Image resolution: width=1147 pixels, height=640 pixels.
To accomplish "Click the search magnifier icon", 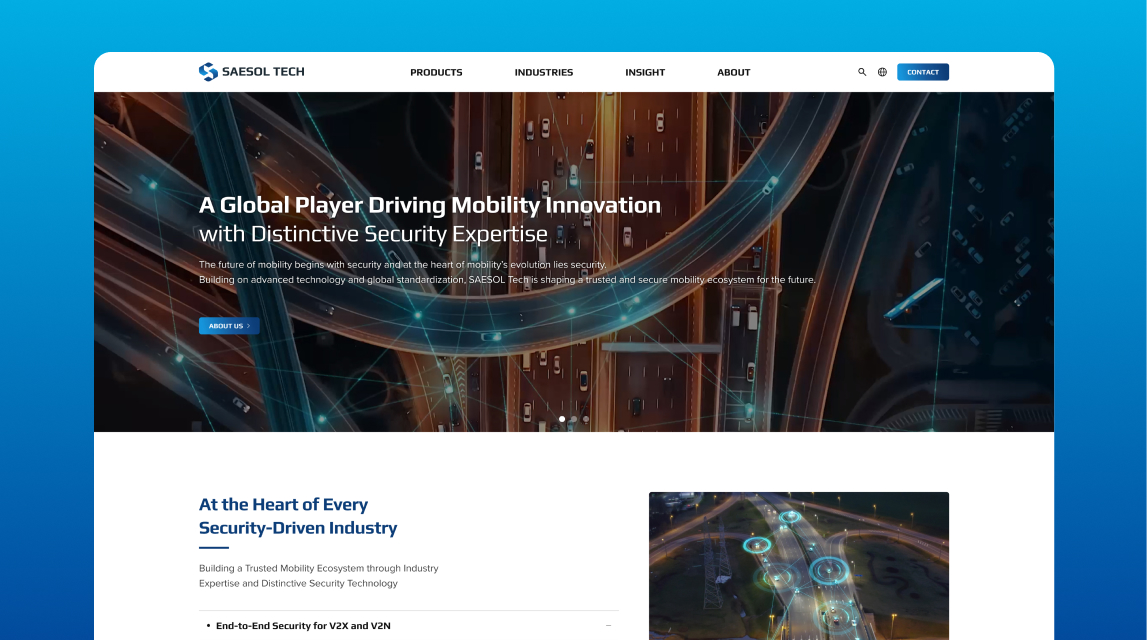I will (x=862, y=72).
